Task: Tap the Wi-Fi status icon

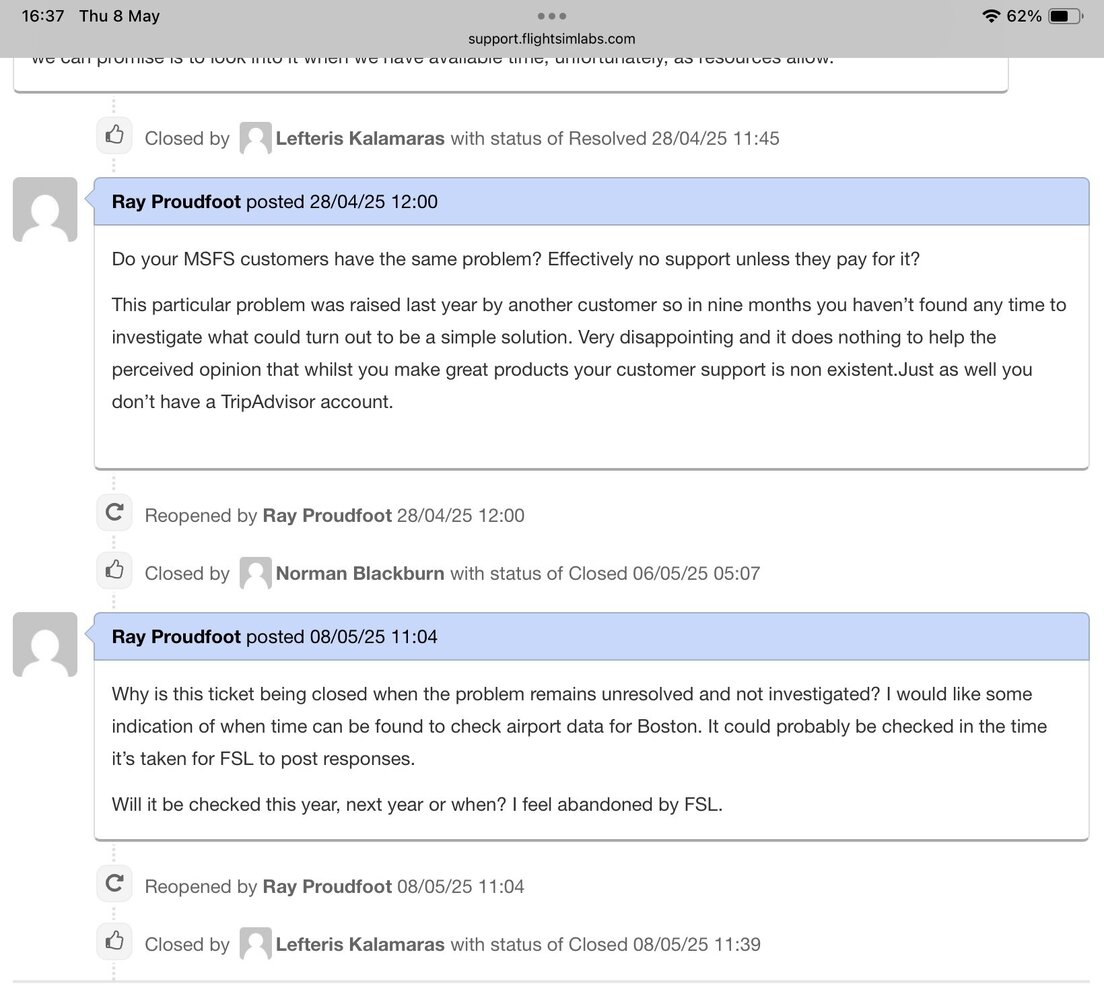Action: 991,15
